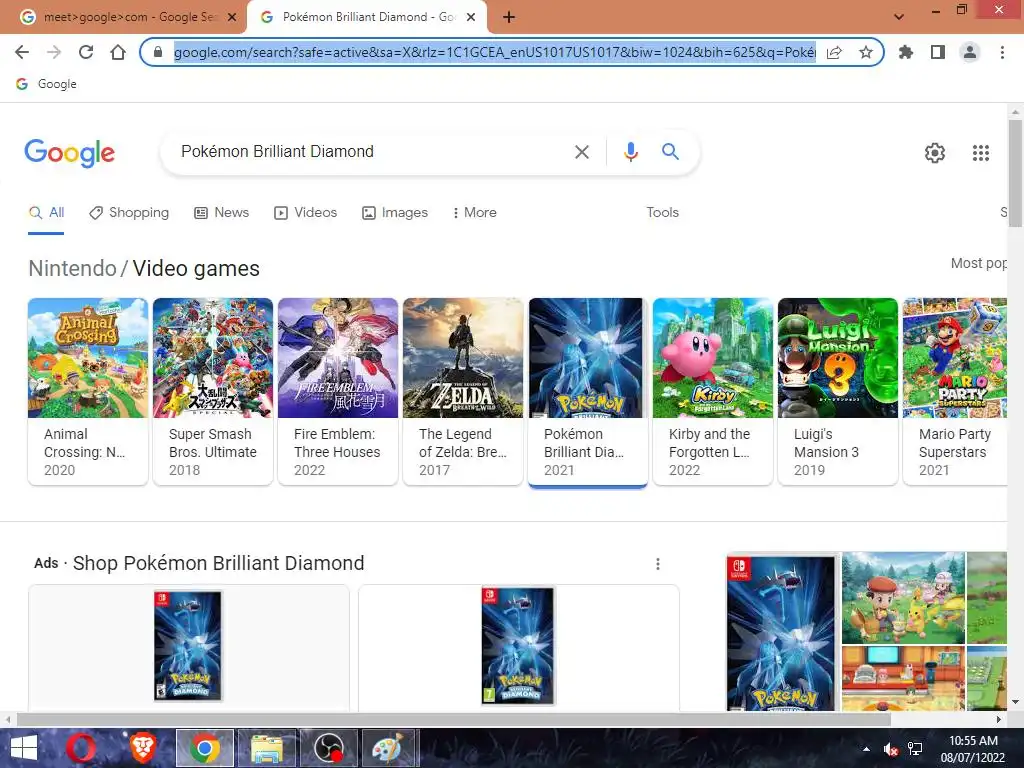The width and height of the screenshot is (1024, 768).
Task: Open File Explorer from the taskbar
Action: 267,748
